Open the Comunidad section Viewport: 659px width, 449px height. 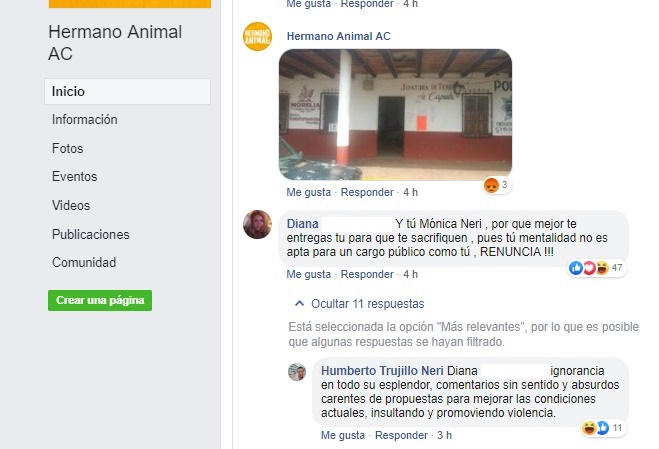coord(84,262)
